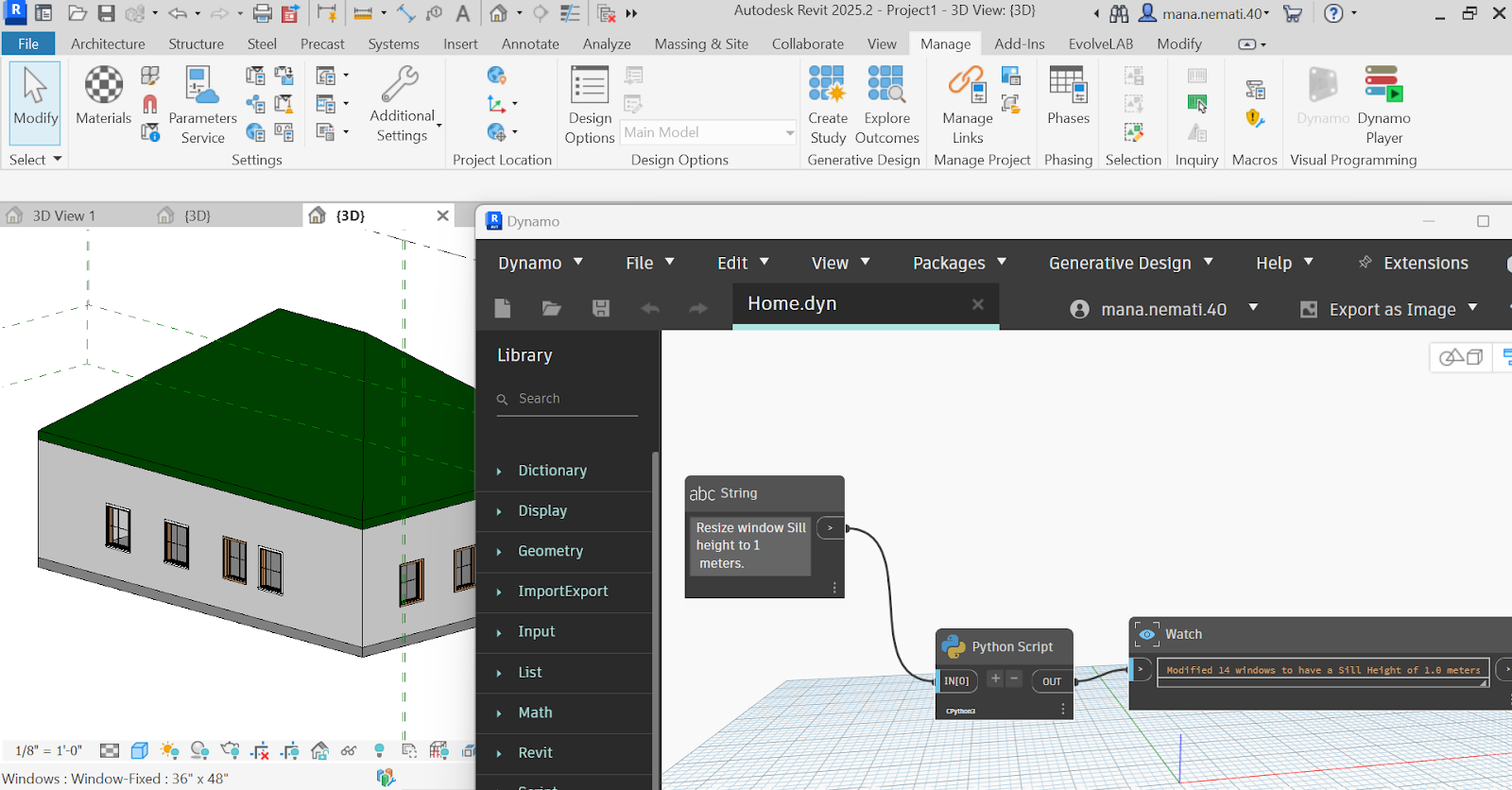This screenshot has height=790, width=1512.
Task: Click the Watch node output text
Action: (1323, 670)
